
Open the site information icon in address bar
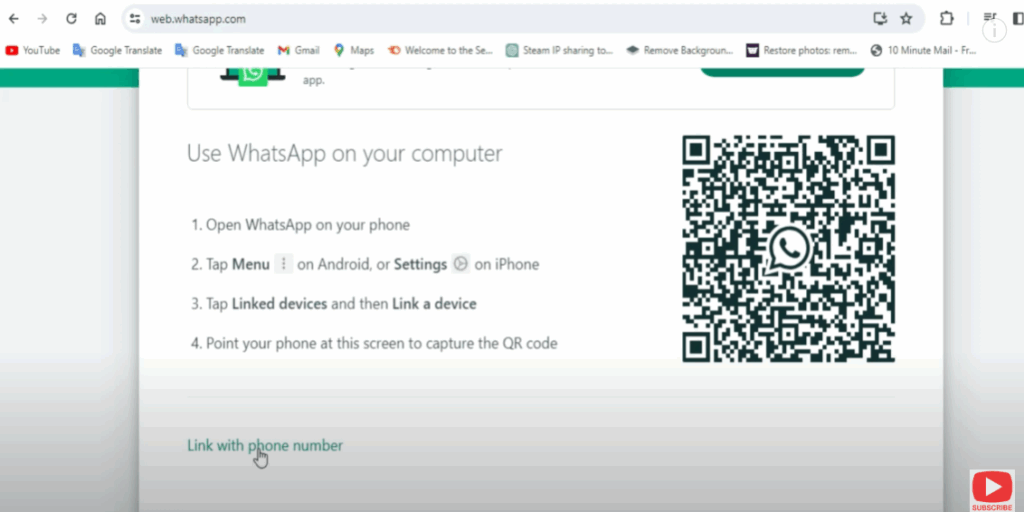pos(135,19)
